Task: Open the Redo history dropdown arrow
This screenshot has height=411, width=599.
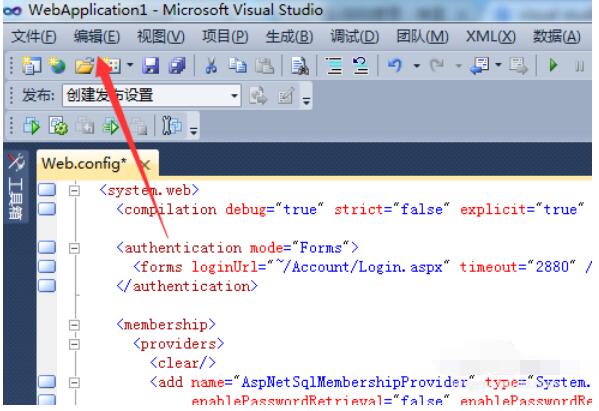Action: [458, 66]
